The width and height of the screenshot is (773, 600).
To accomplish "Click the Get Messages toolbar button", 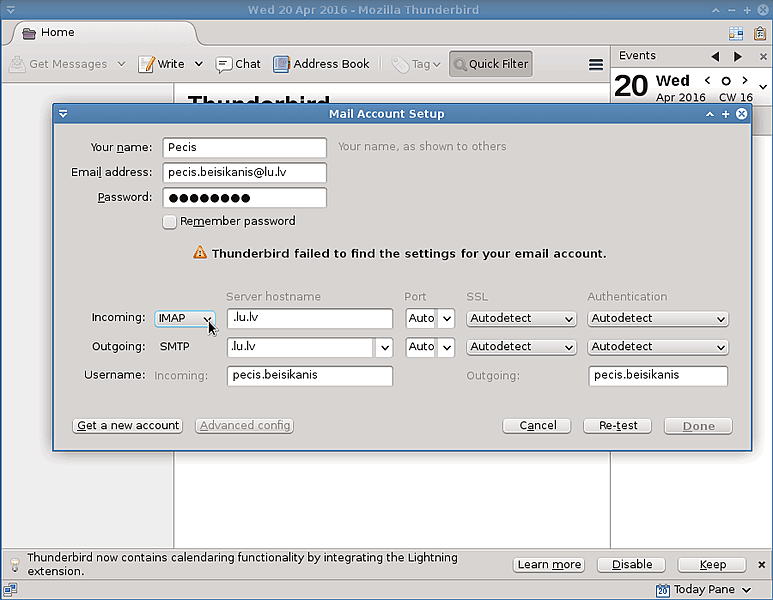I will (x=59, y=64).
